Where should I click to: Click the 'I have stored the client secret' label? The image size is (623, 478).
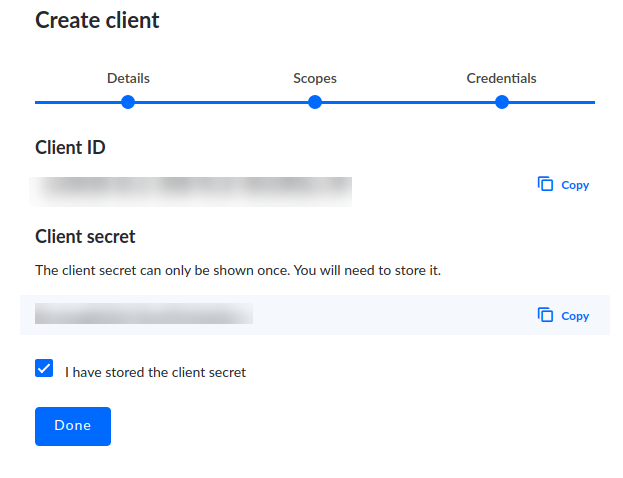pyautogui.click(x=155, y=372)
